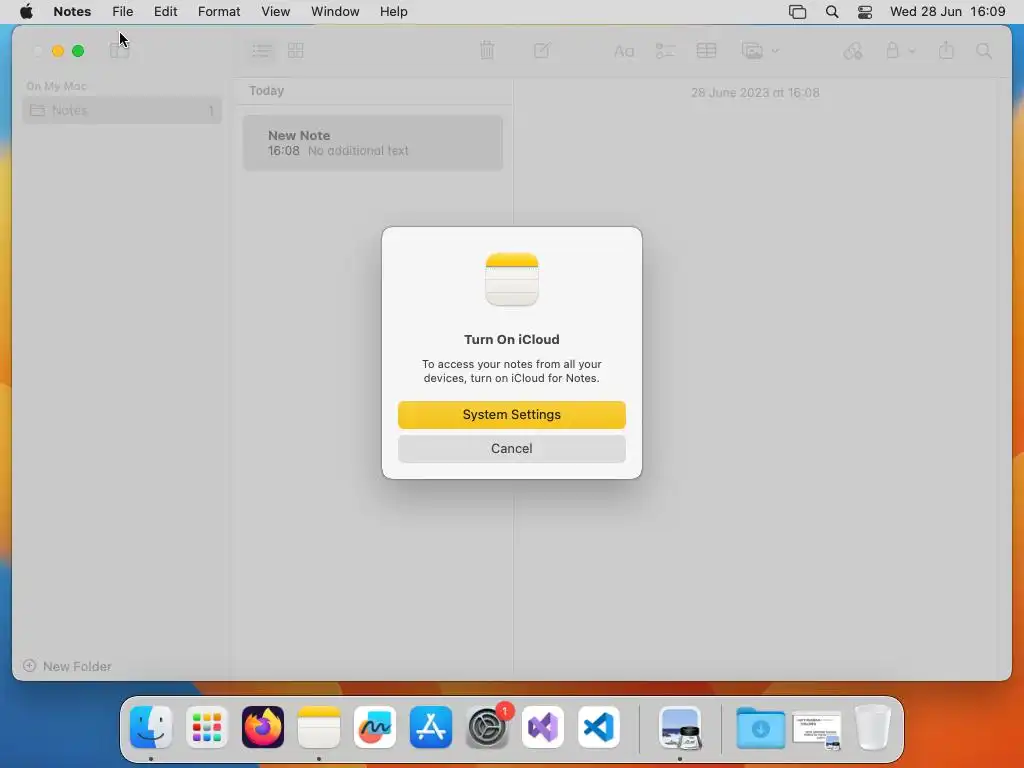Click the search icon in Notes toolbar
The width and height of the screenshot is (1024, 768).
(x=984, y=51)
